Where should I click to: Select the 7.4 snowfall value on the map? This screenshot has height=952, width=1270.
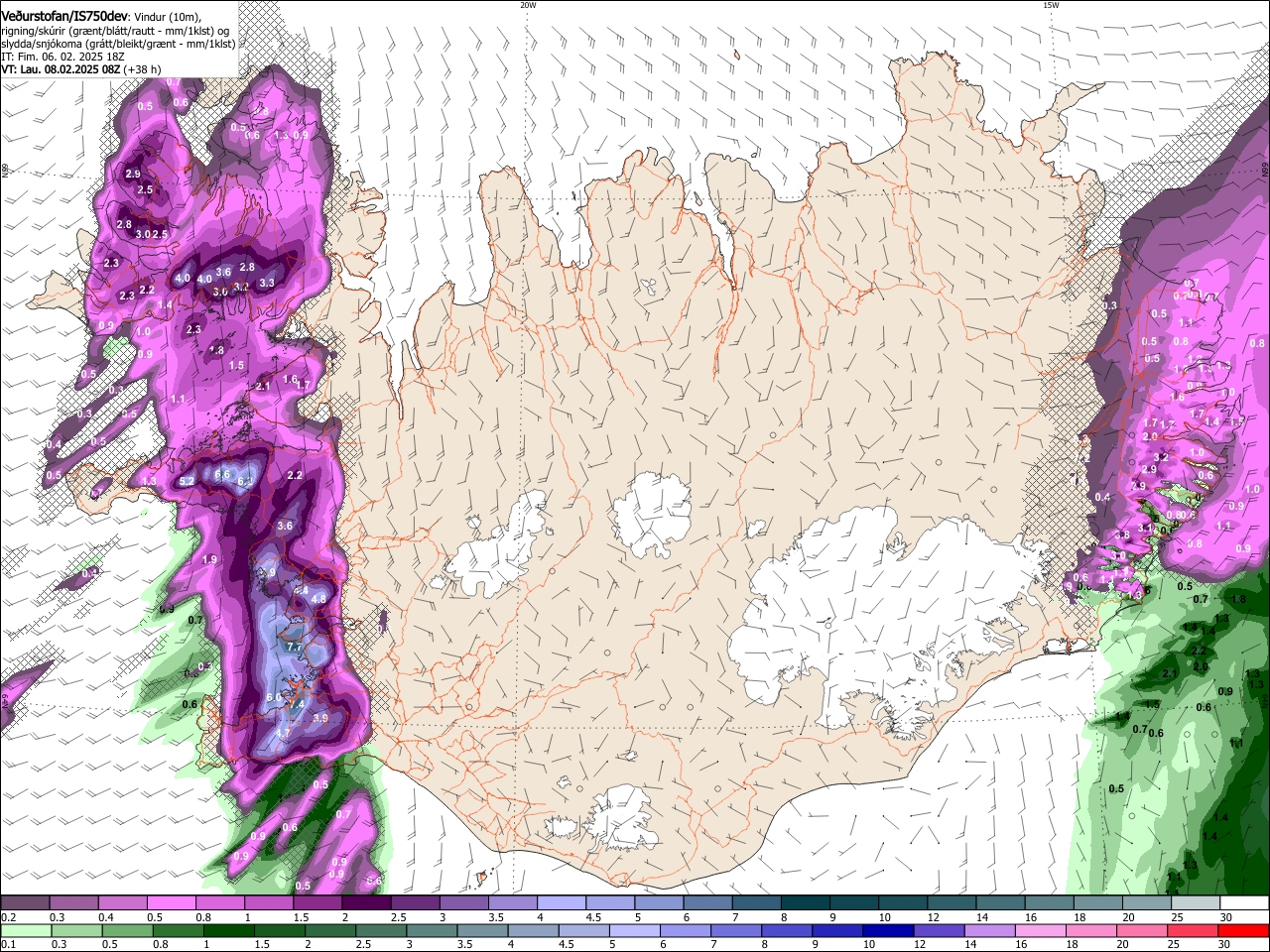297,704
